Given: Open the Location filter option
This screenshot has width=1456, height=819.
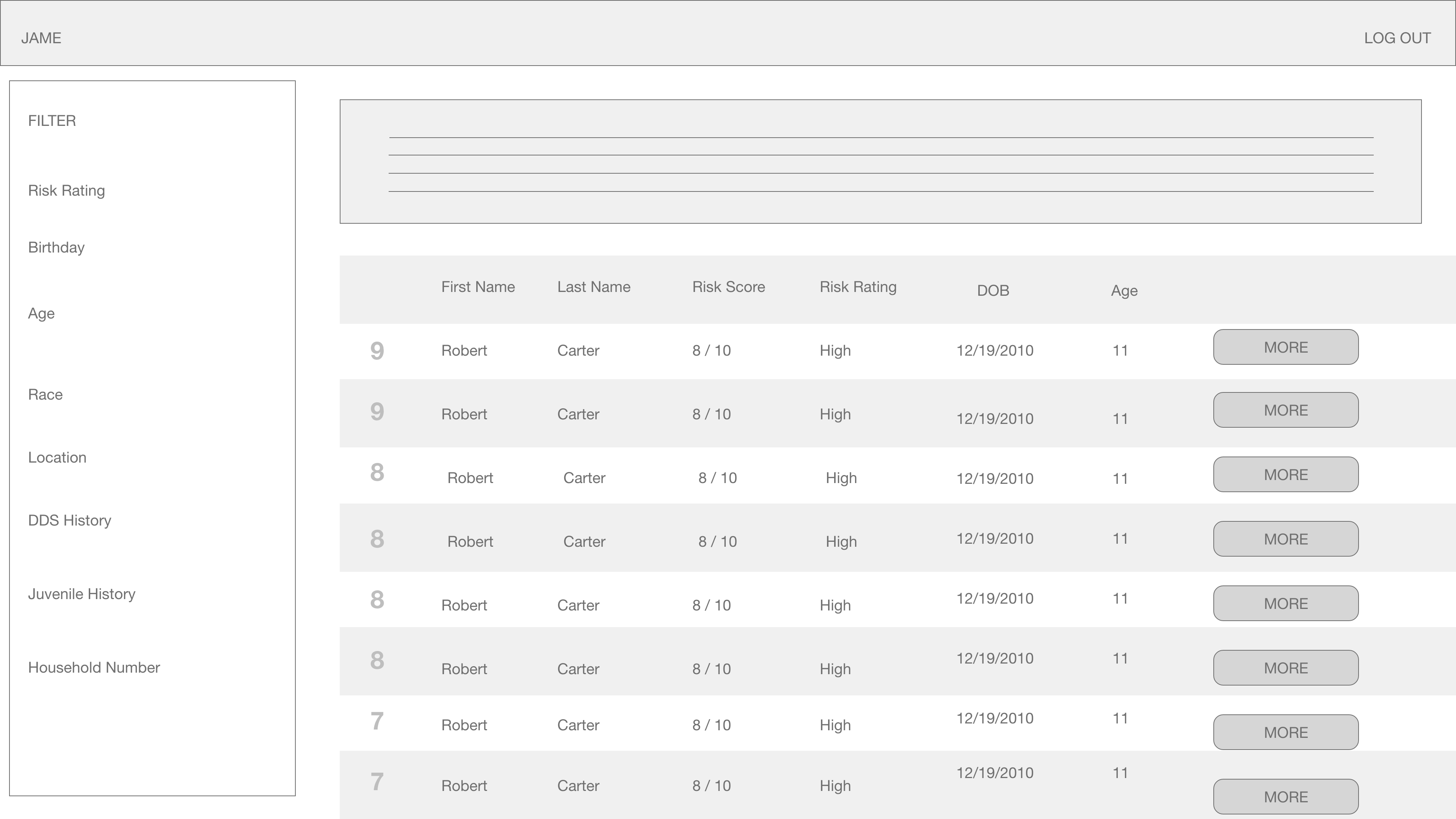Looking at the screenshot, I should pos(57,457).
